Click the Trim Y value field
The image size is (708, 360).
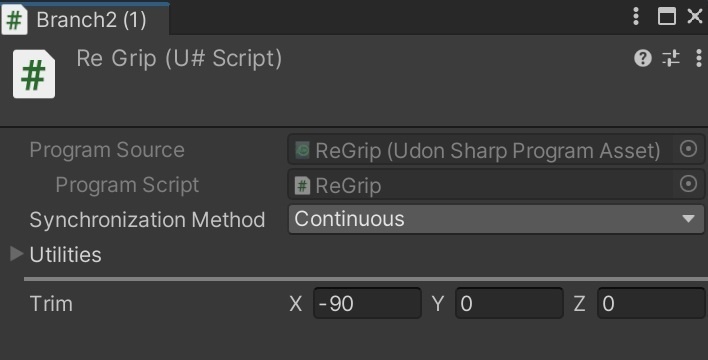[509, 303]
